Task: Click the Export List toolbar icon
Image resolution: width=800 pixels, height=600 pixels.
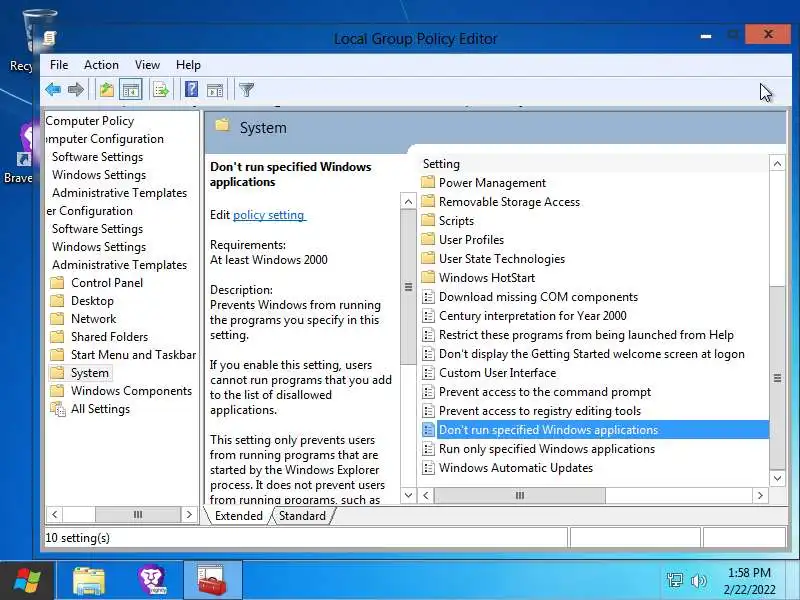Action: coord(161,90)
